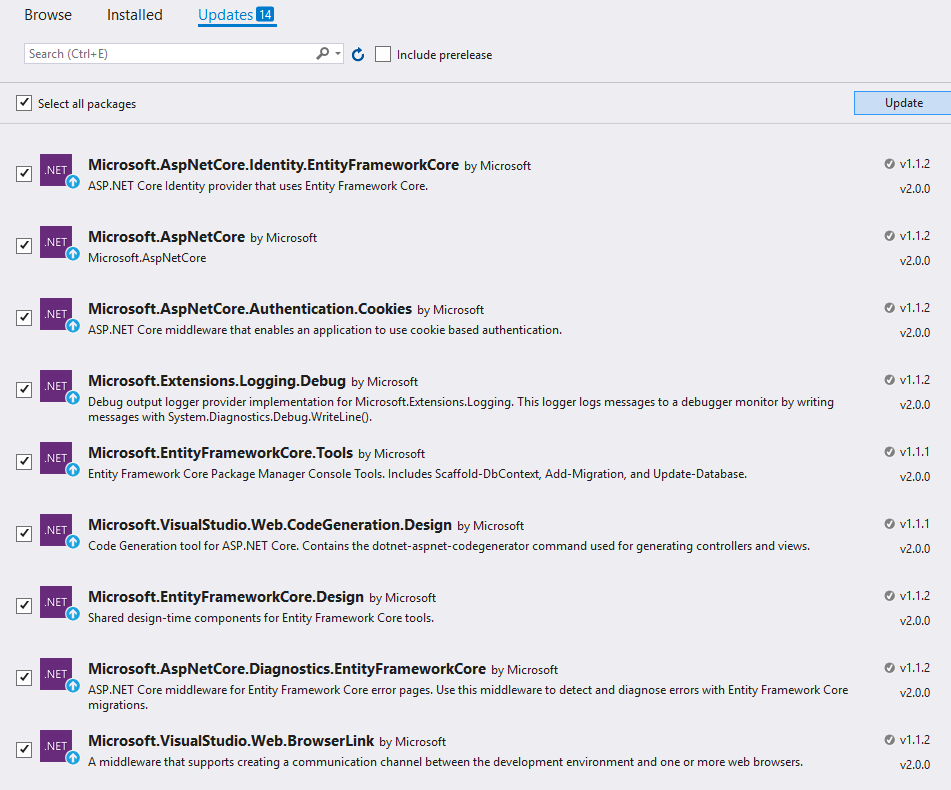The image size is (951, 790).
Task: Click the magnifier search icon
Action: point(323,53)
